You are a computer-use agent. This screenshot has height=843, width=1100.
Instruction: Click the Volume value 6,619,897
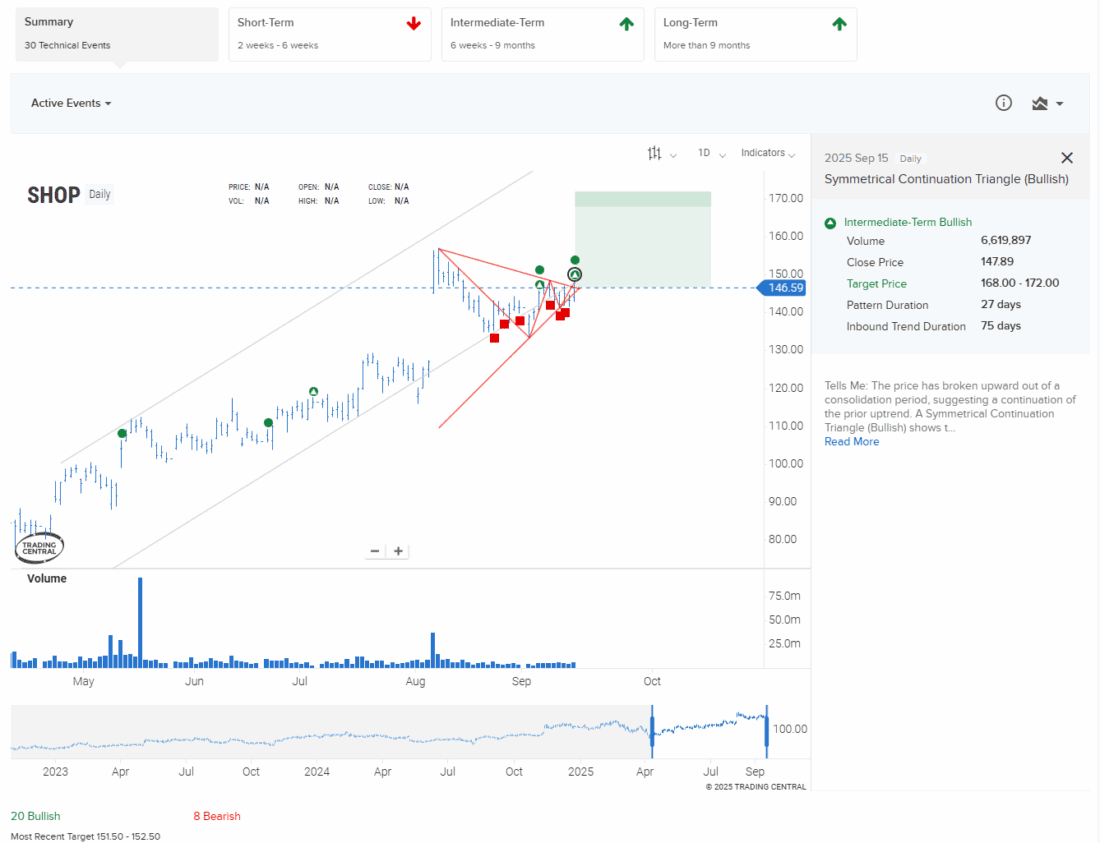click(x=1005, y=241)
